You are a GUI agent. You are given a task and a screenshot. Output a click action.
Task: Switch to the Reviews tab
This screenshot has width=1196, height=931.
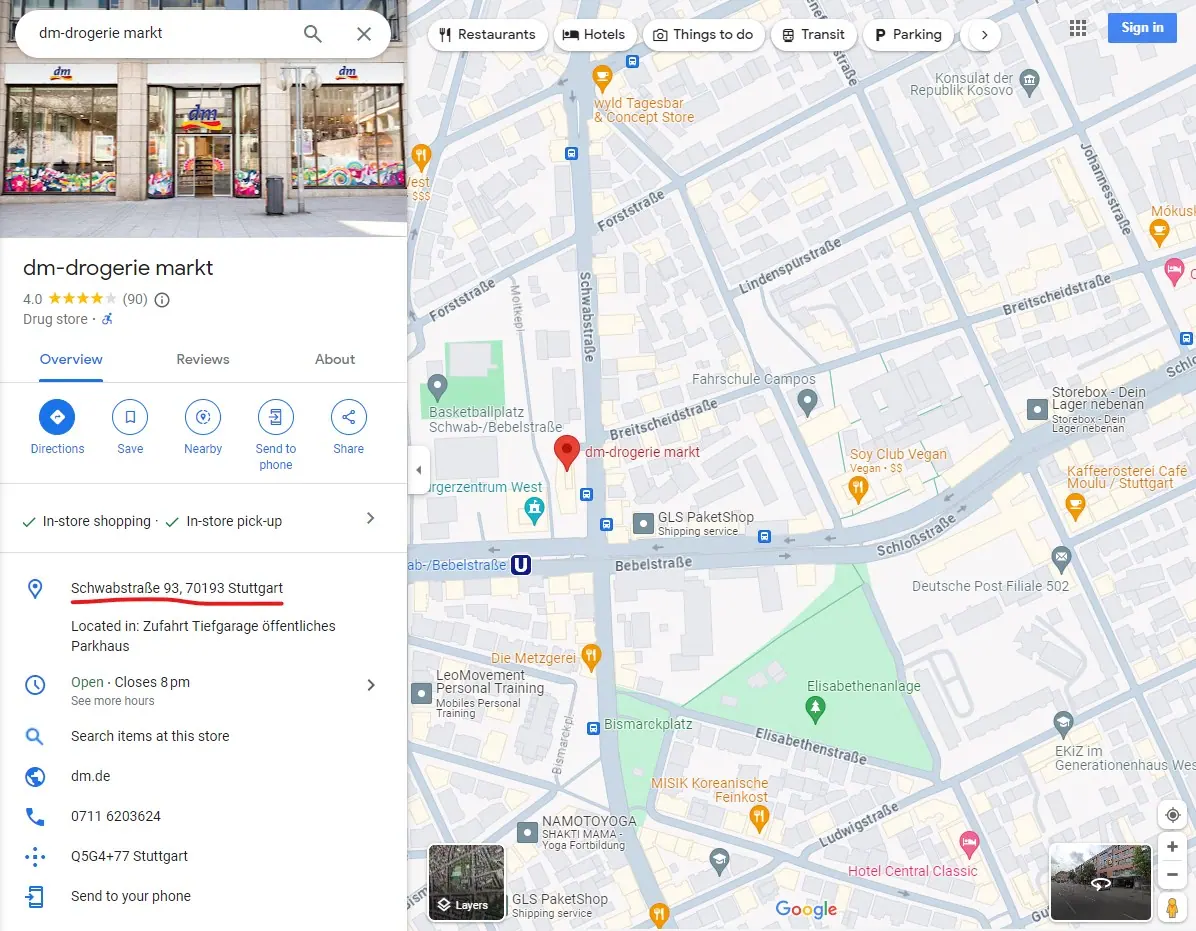[203, 359]
